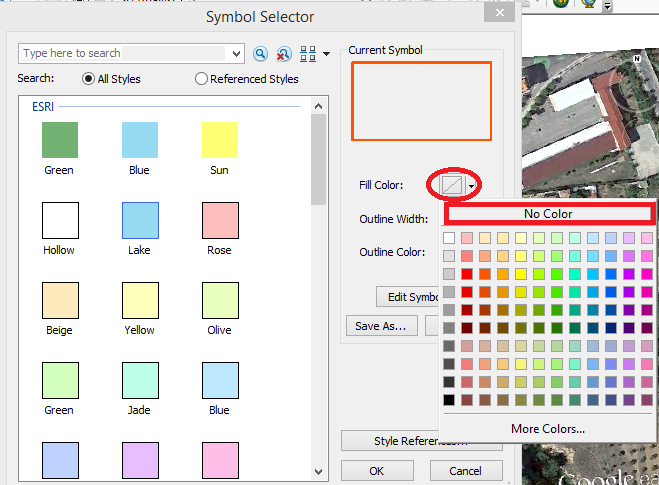Screen dimensions: 659x485
Task: Pick the dark navy swatch in the sixth palette row
Action: coord(611,328)
